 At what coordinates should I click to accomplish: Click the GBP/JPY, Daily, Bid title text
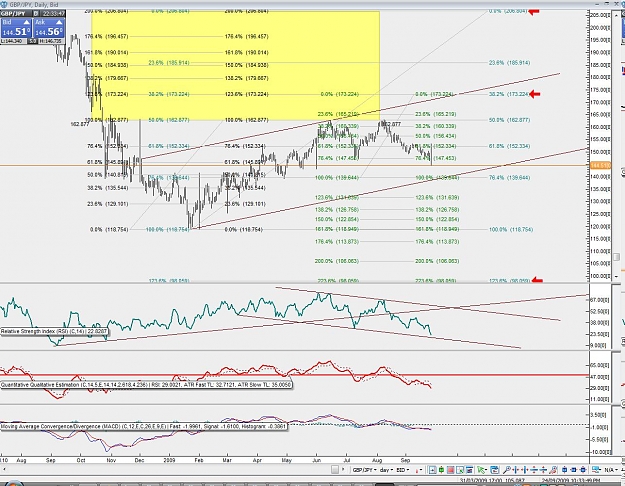pyautogui.click(x=33, y=4)
